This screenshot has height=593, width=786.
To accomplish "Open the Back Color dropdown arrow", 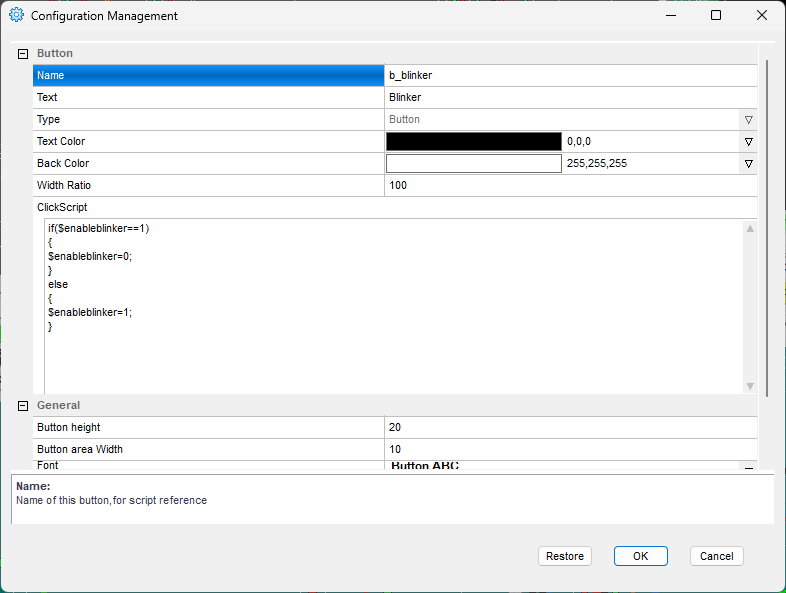I will coord(748,164).
